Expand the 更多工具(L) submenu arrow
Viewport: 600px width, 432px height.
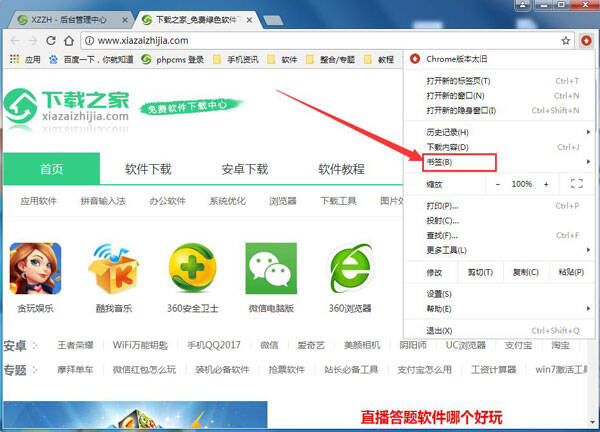coord(588,250)
